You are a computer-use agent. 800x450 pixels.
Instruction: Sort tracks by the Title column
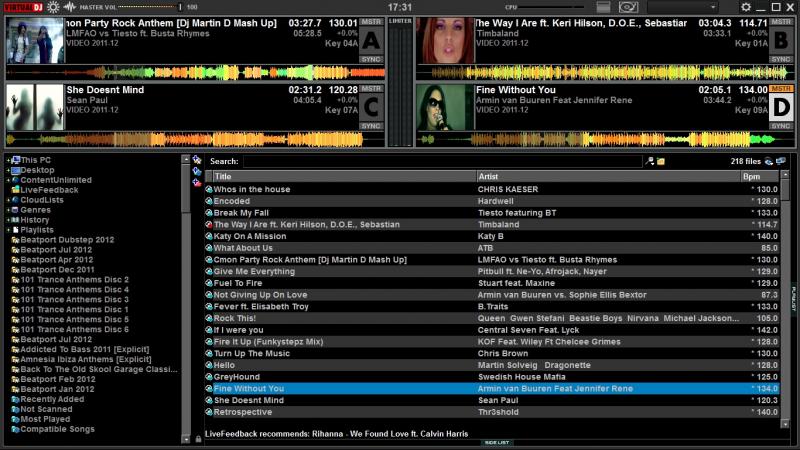pyautogui.click(x=344, y=177)
